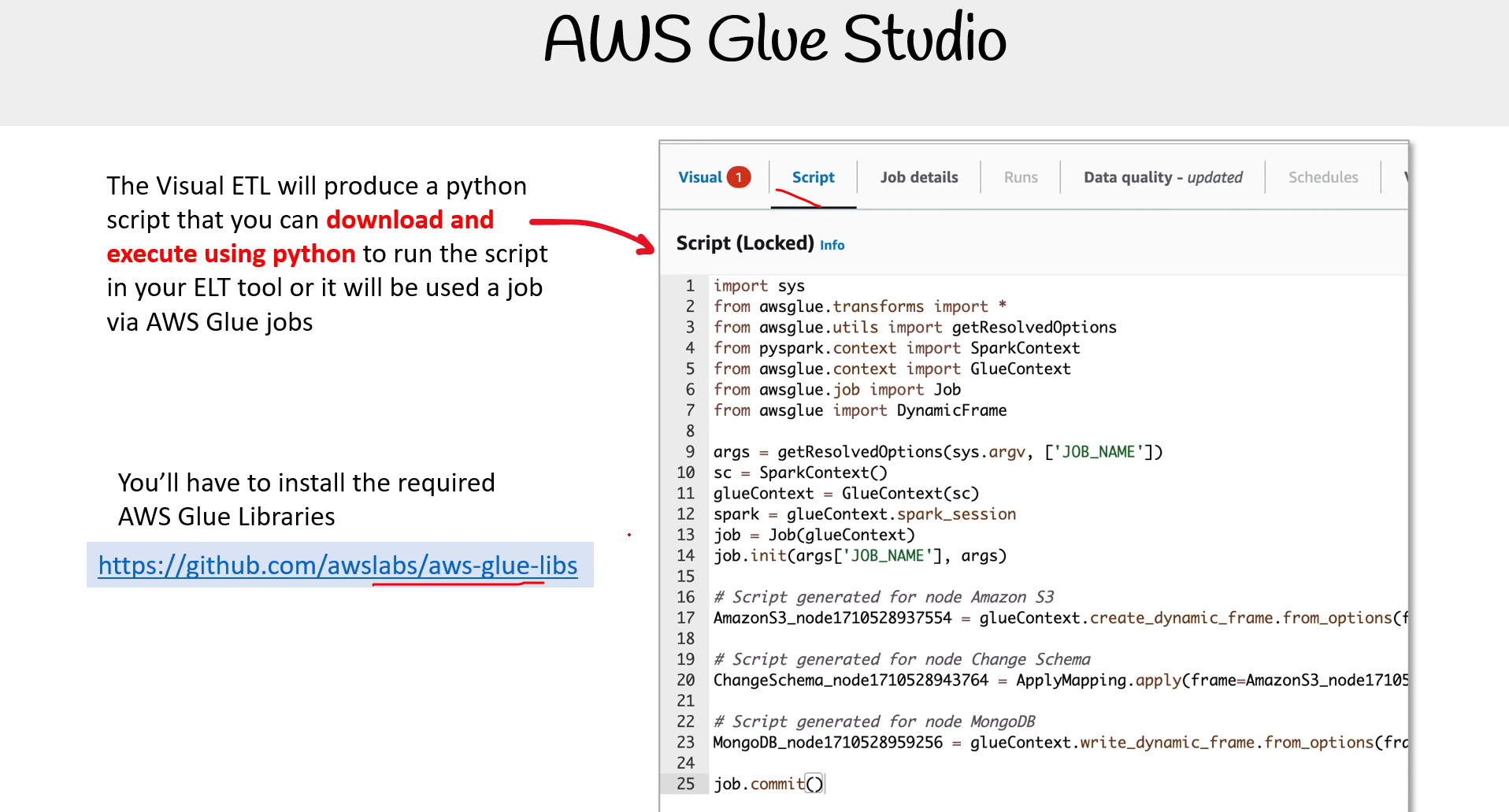Click line 'from awsglue.transforms import *'
Viewport: 1509px width, 812px height.
pos(859,306)
